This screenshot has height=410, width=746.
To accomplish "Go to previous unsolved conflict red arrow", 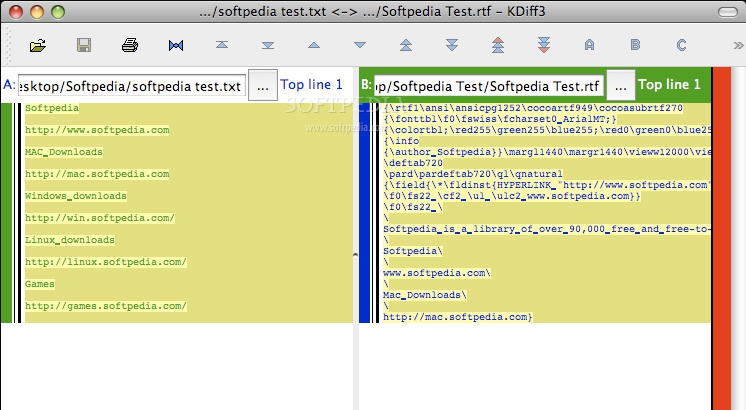I will [498, 45].
